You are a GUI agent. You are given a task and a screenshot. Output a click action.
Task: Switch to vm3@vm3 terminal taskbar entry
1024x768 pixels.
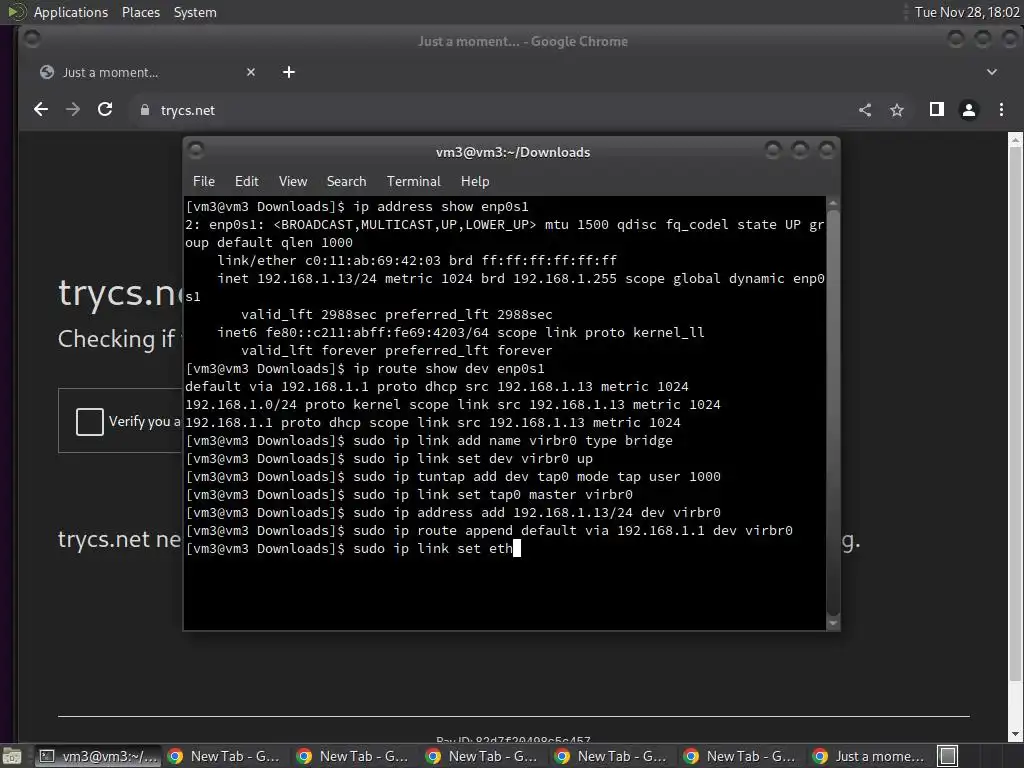97,756
